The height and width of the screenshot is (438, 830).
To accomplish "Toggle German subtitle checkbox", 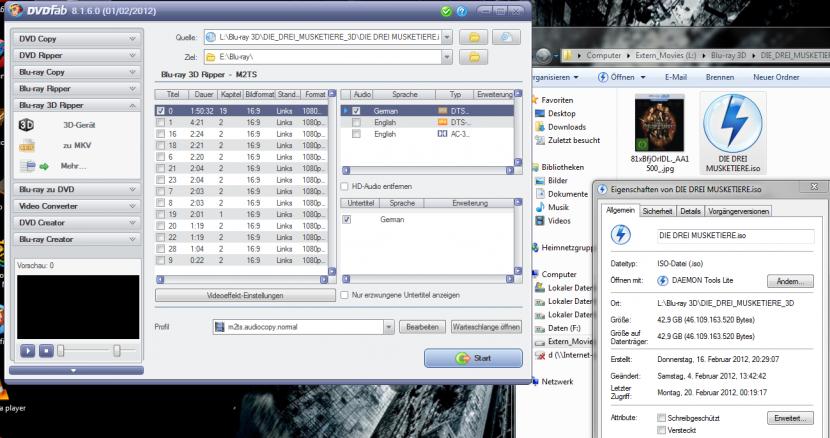I will tap(347, 219).
